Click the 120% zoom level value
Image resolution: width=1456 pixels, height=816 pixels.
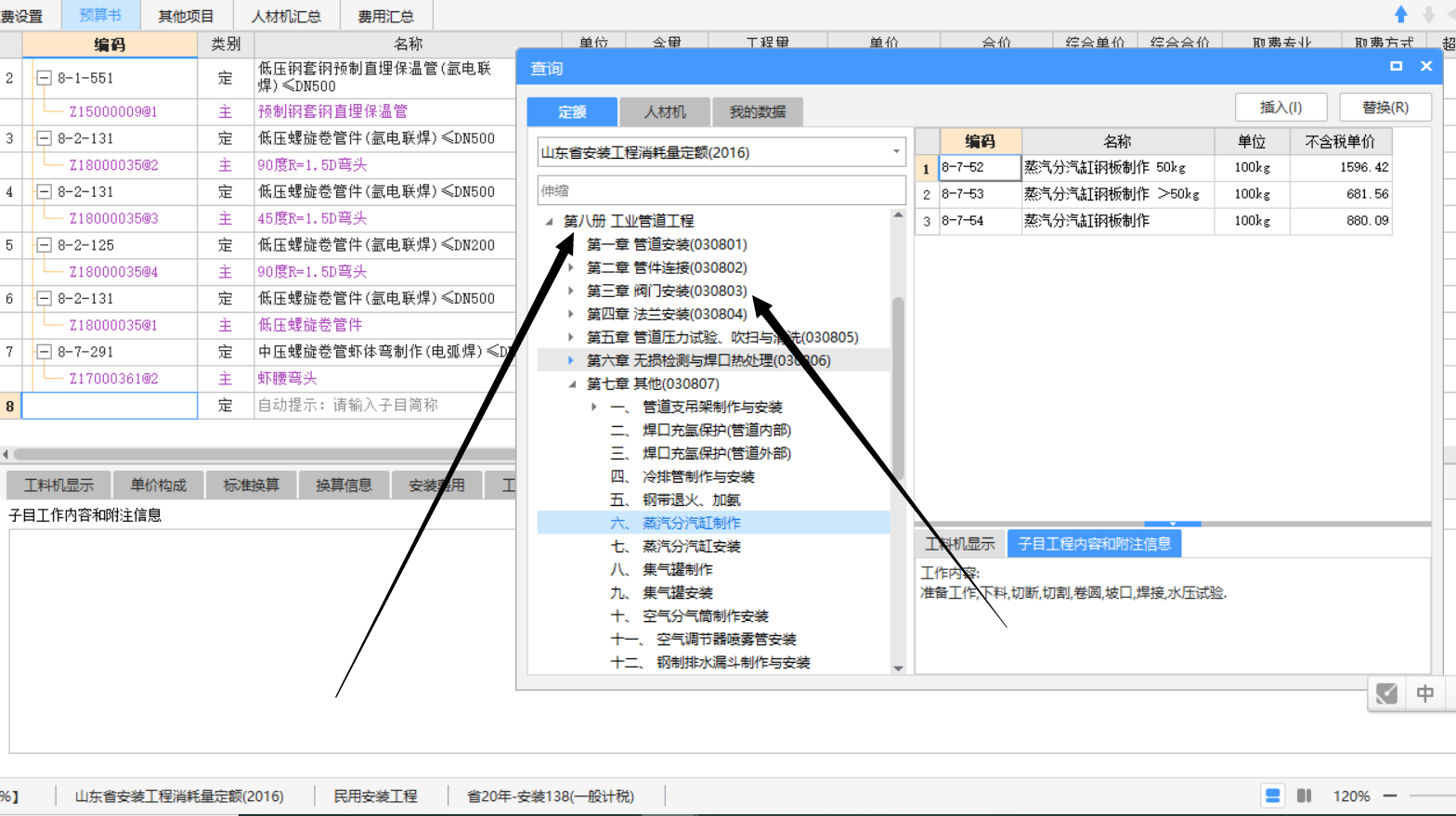(1351, 796)
